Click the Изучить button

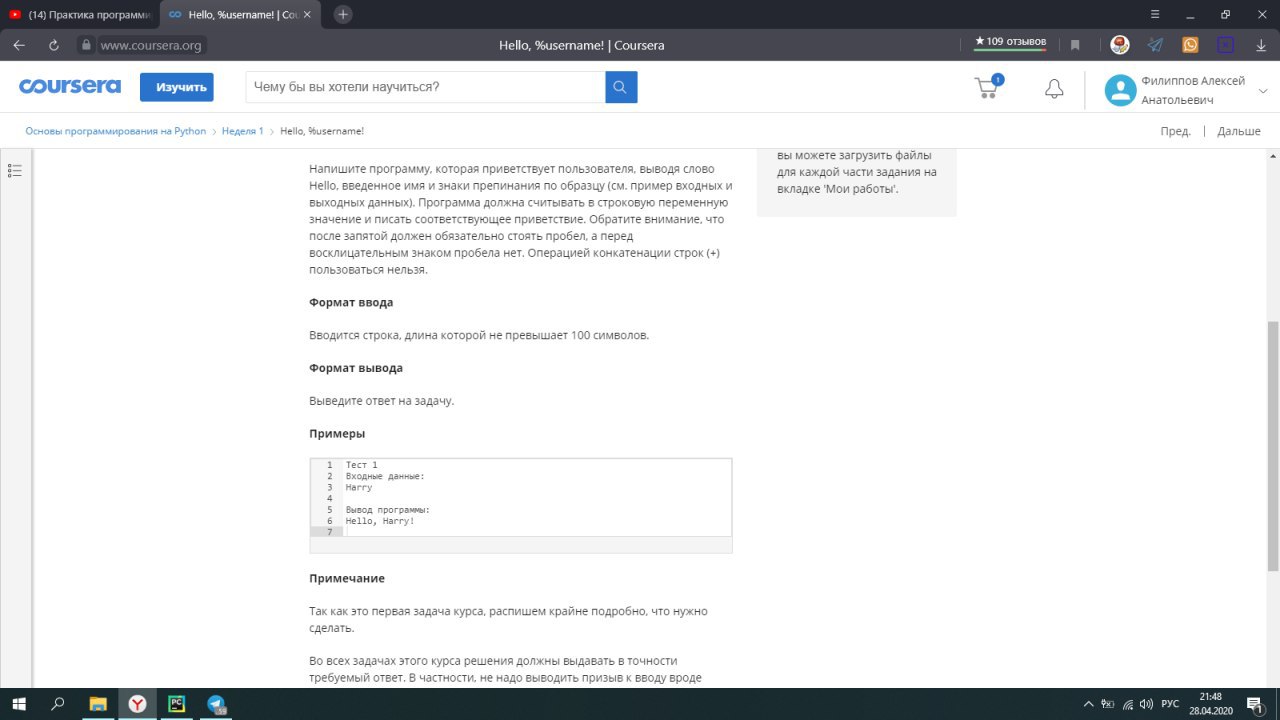[x=176, y=87]
